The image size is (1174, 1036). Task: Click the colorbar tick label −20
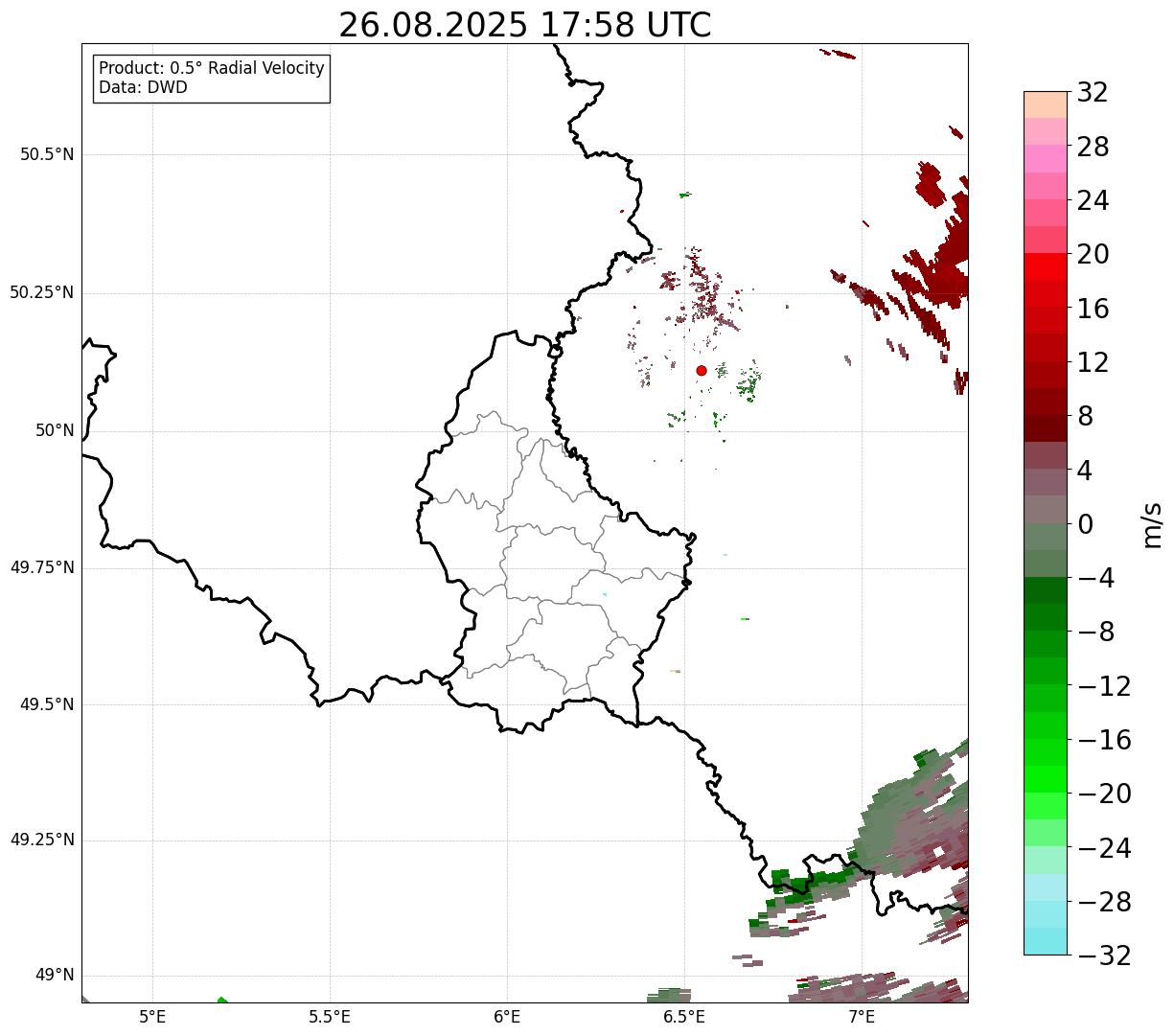(x=1104, y=794)
